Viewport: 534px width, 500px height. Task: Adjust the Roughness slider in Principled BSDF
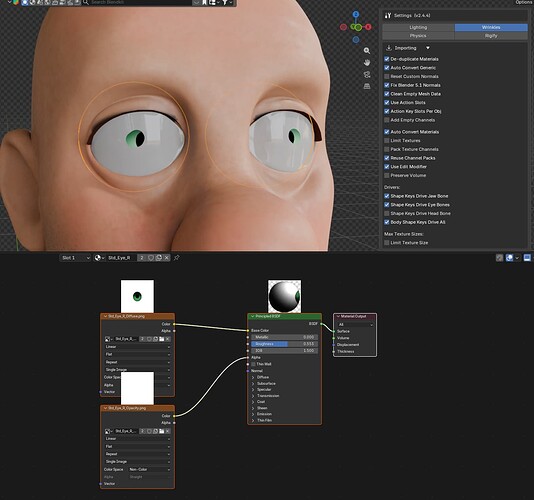click(x=284, y=344)
